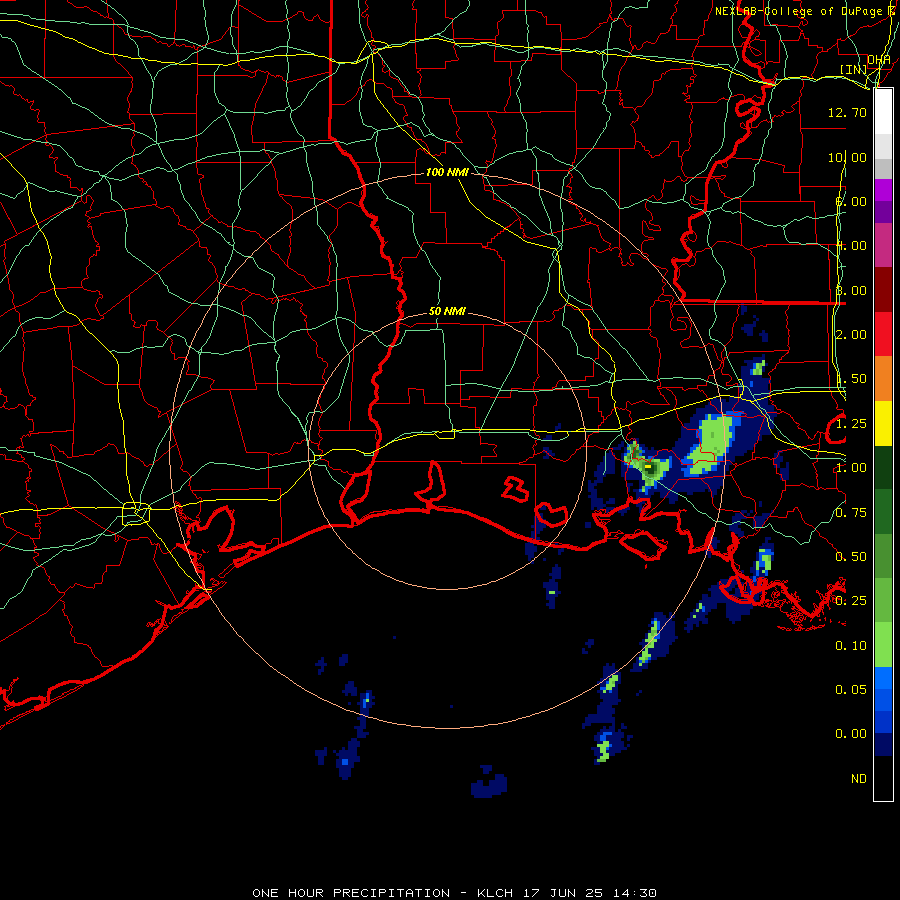Click the ND legend label
Viewport: 900px width, 900px height.
click(x=859, y=779)
